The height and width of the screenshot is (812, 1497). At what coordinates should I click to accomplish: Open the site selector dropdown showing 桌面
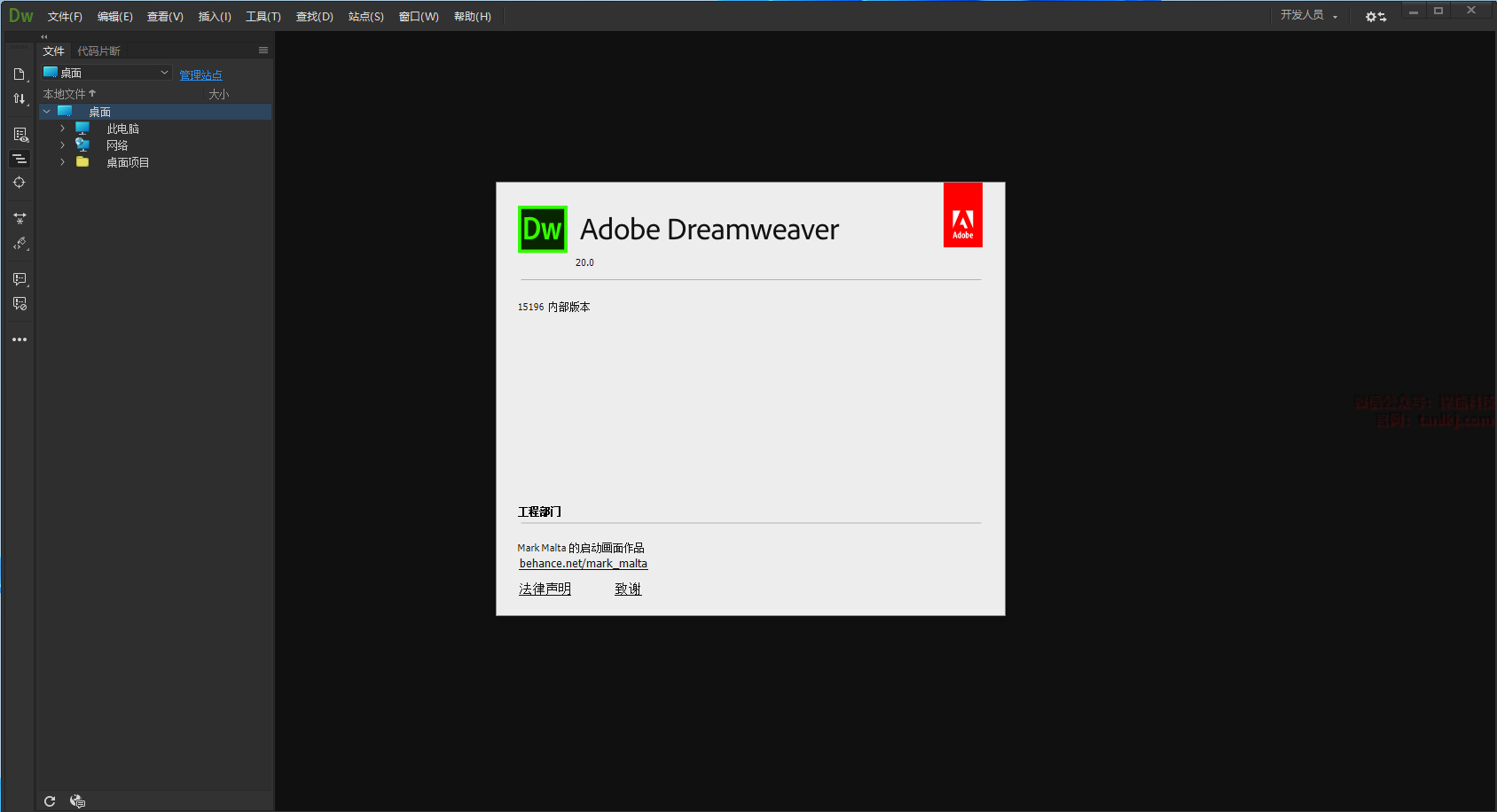pyautogui.click(x=106, y=73)
